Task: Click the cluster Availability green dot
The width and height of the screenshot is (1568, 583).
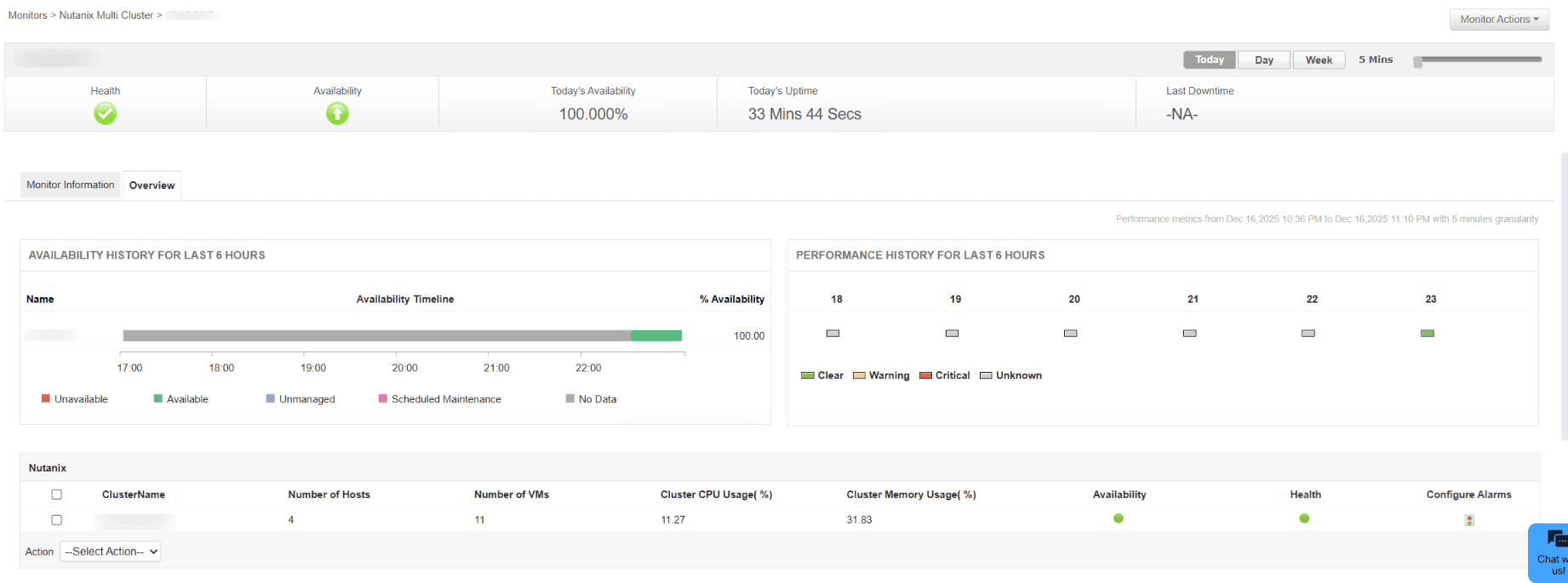Action: tap(1119, 518)
